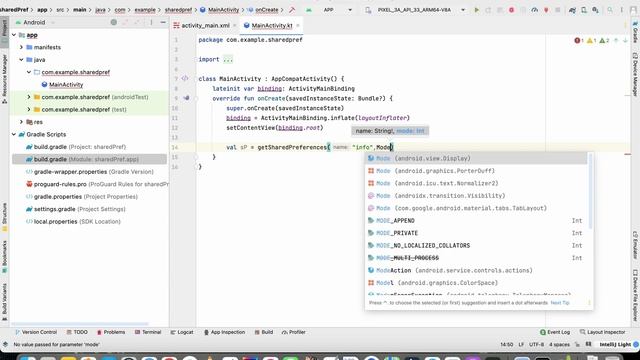
Task: Click the Sync Project with Gradle icon
Action: click(572, 10)
